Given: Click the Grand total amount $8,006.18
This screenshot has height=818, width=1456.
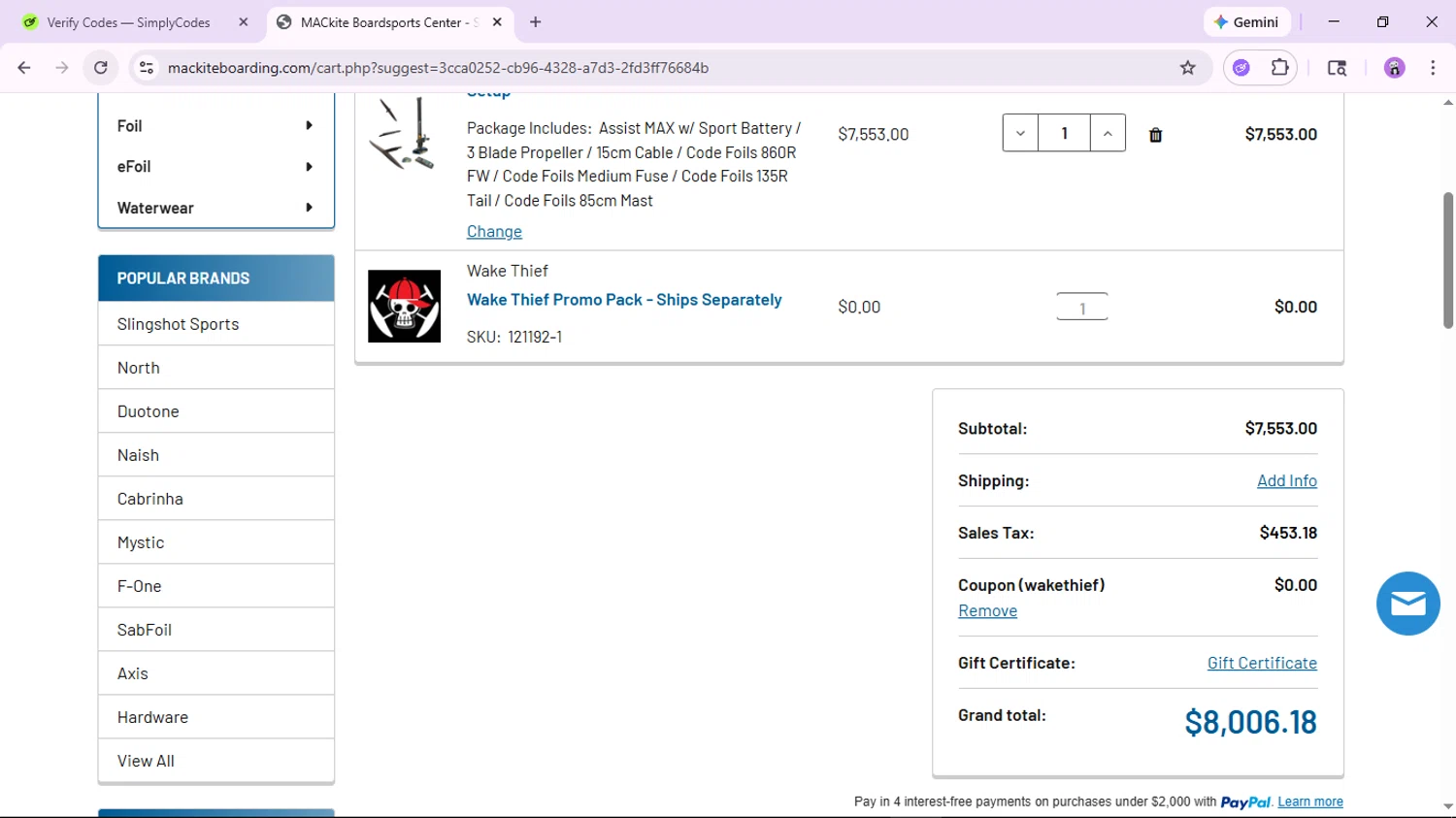Looking at the screenshot, I should click(x=1250, y=722).
